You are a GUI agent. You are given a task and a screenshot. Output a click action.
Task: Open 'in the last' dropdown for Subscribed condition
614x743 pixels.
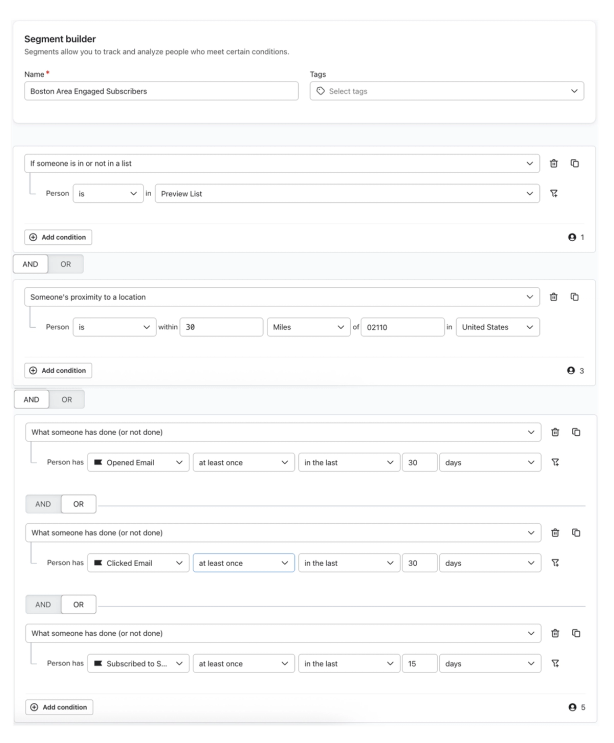click(x=349, y=663)
